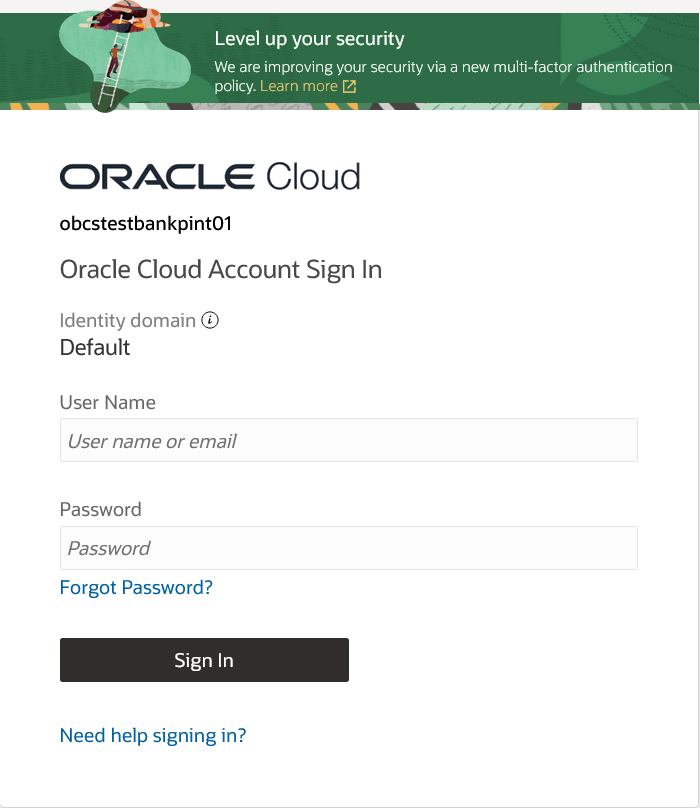Click the multi-factor authentication policy banner text
The width and height of the screenshot is (700, 808).
click(x=443, y=68)
